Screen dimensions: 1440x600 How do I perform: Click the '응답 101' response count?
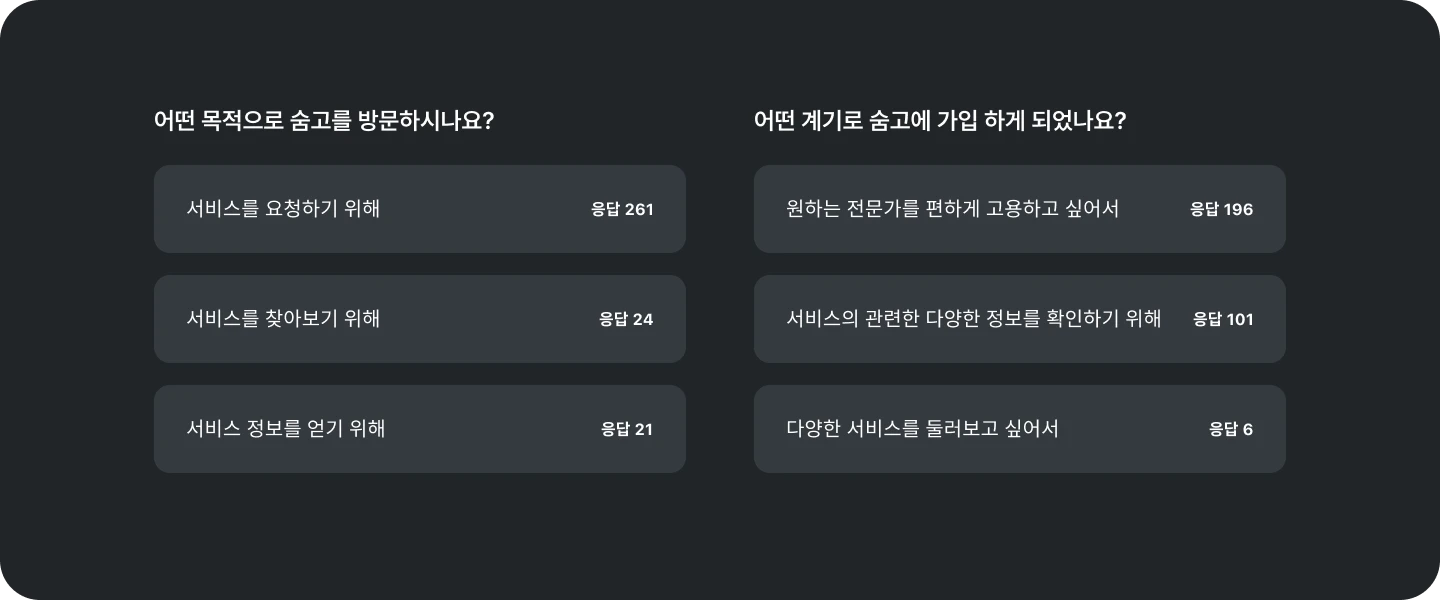pos(1222,319)
